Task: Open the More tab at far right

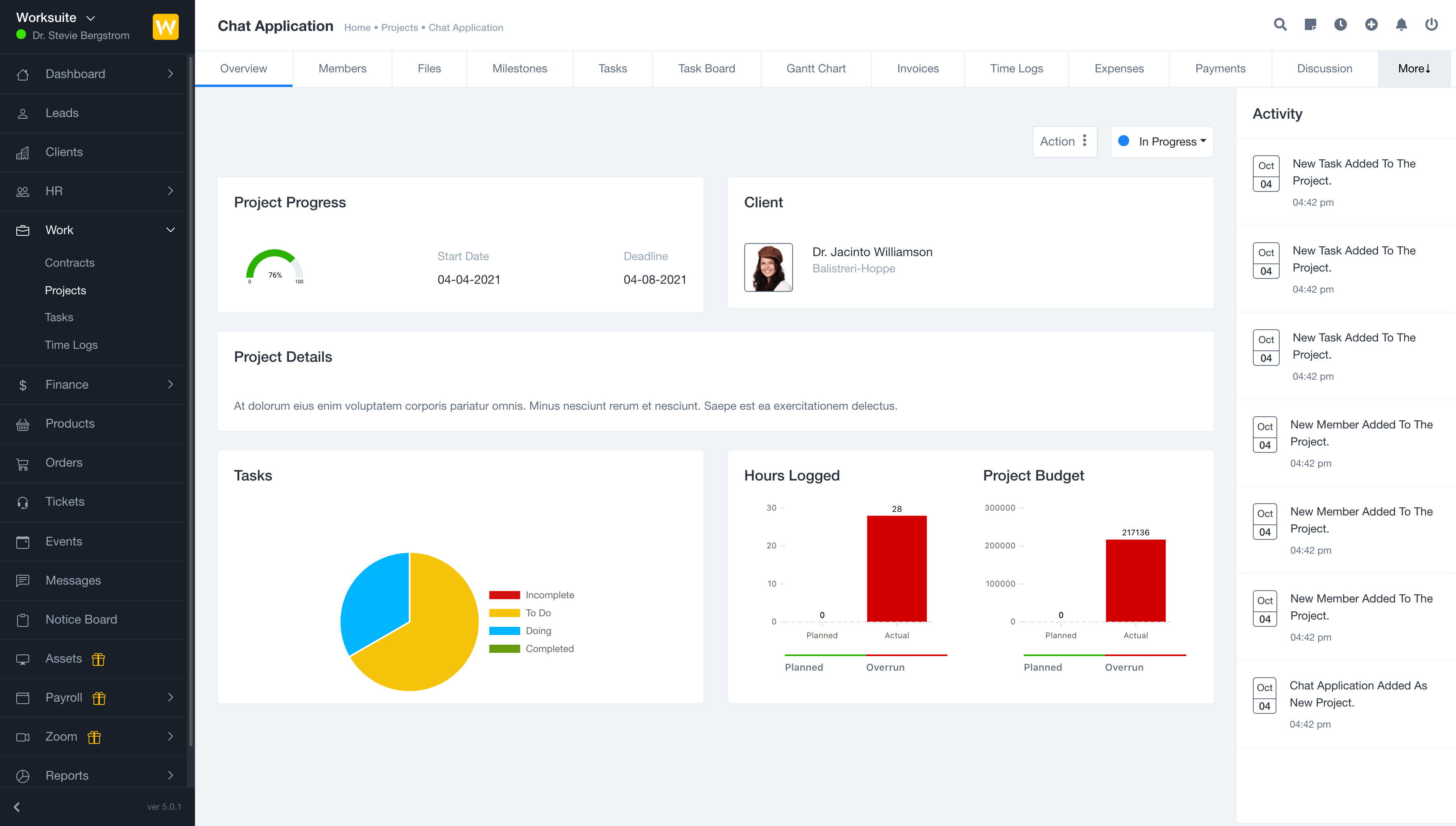Action: pyautogui.click(x=1414, y=68)
